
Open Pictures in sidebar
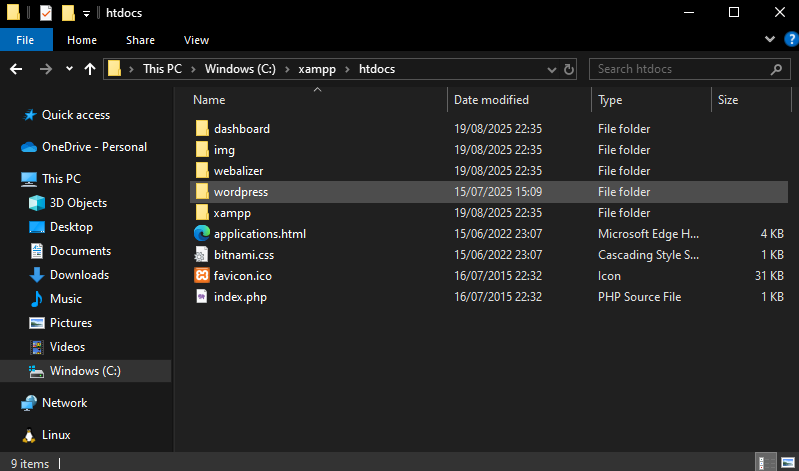point(71,323)
